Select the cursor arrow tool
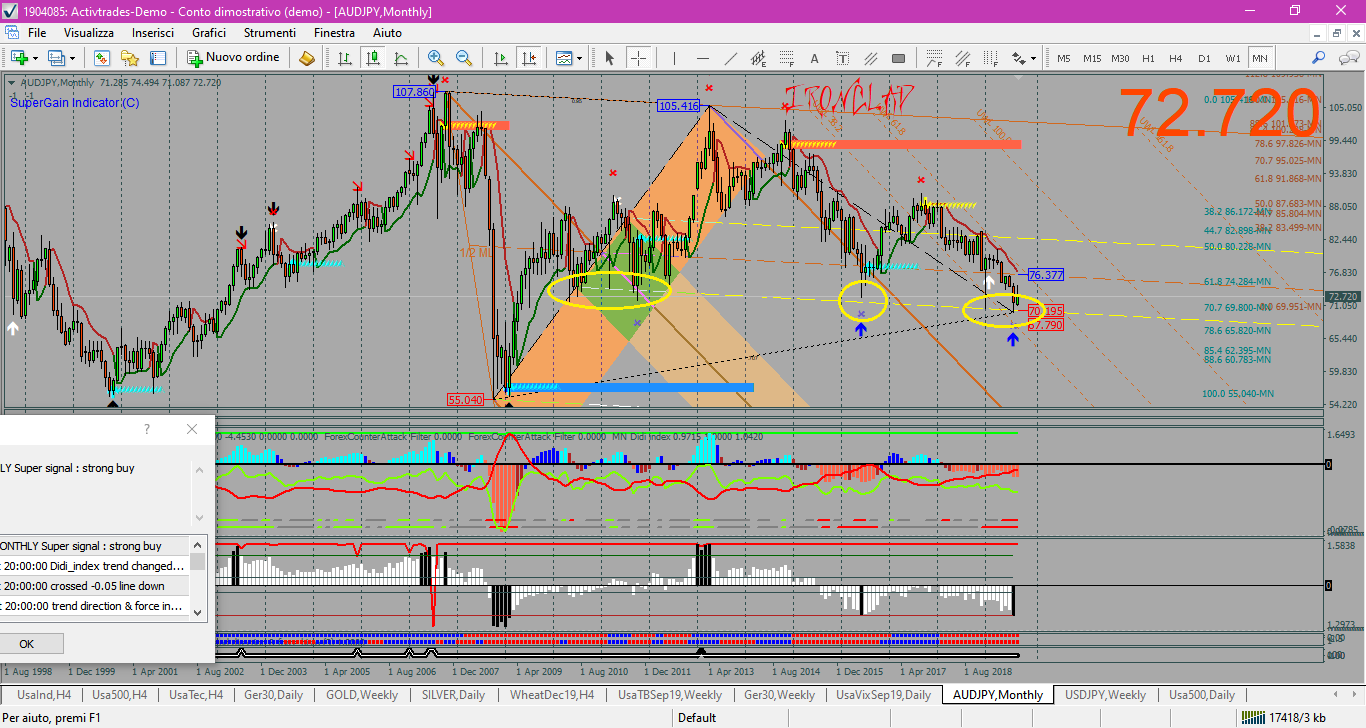Image resolution: width=1366 pixels, height=728 pixels. 609,58
